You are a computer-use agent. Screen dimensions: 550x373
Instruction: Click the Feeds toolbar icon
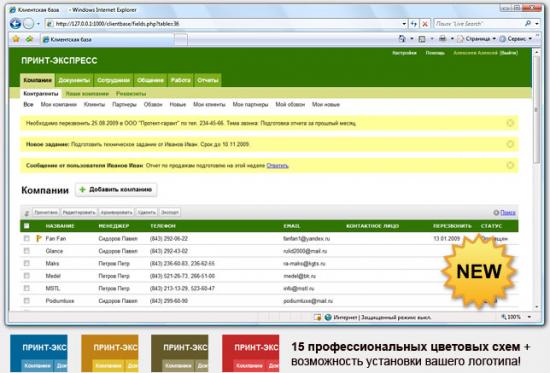(x=422, y=39)
